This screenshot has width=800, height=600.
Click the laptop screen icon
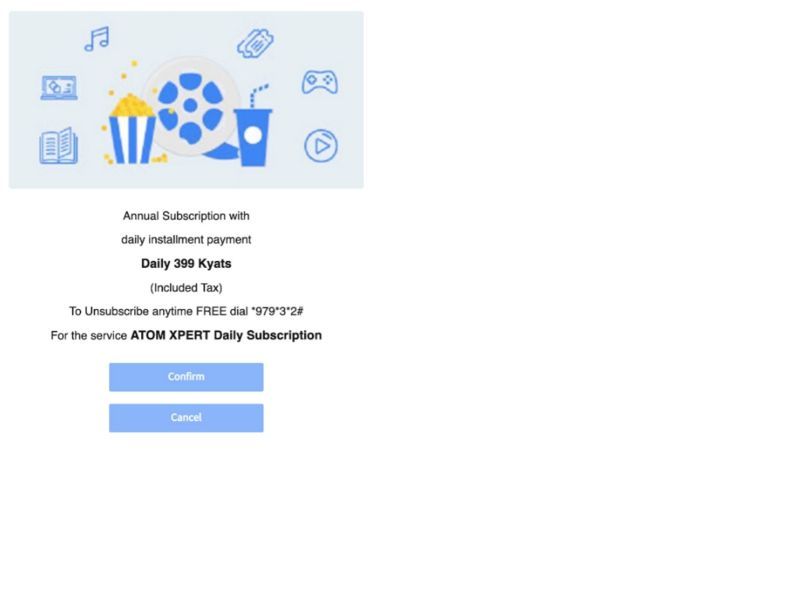[59, 88]
